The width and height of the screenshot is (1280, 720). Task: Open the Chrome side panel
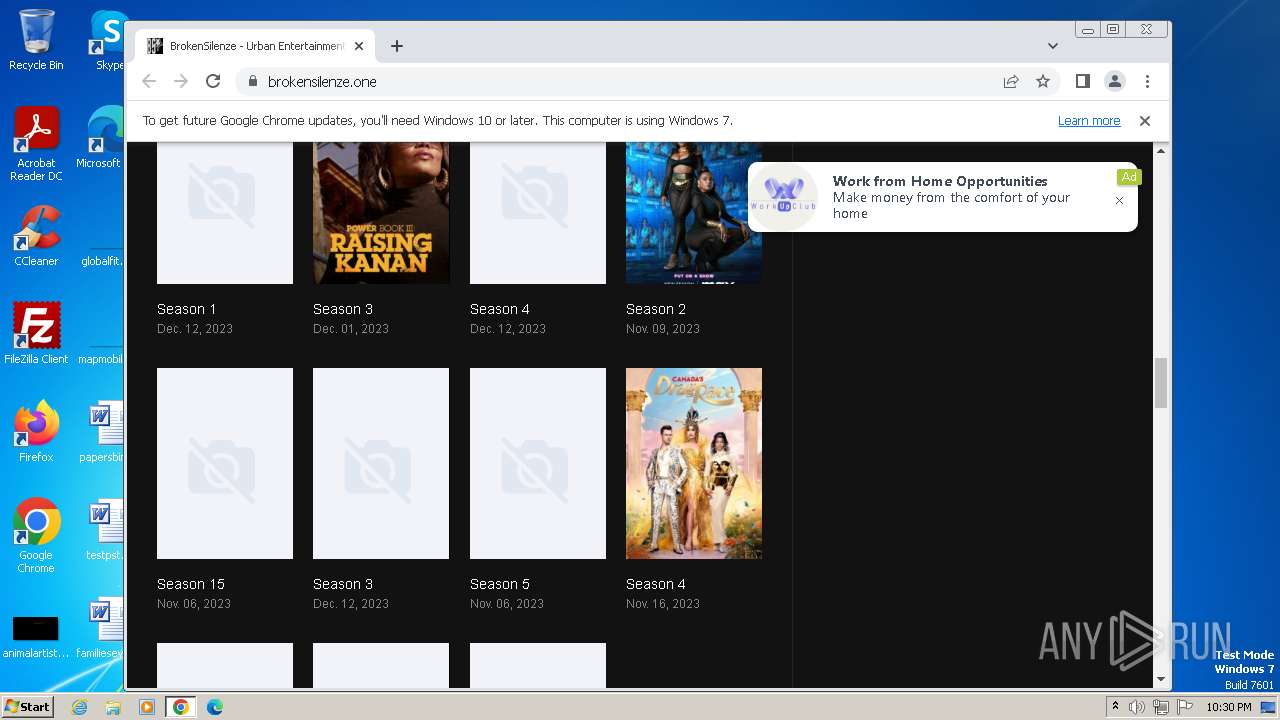[x=1082, y=81]
